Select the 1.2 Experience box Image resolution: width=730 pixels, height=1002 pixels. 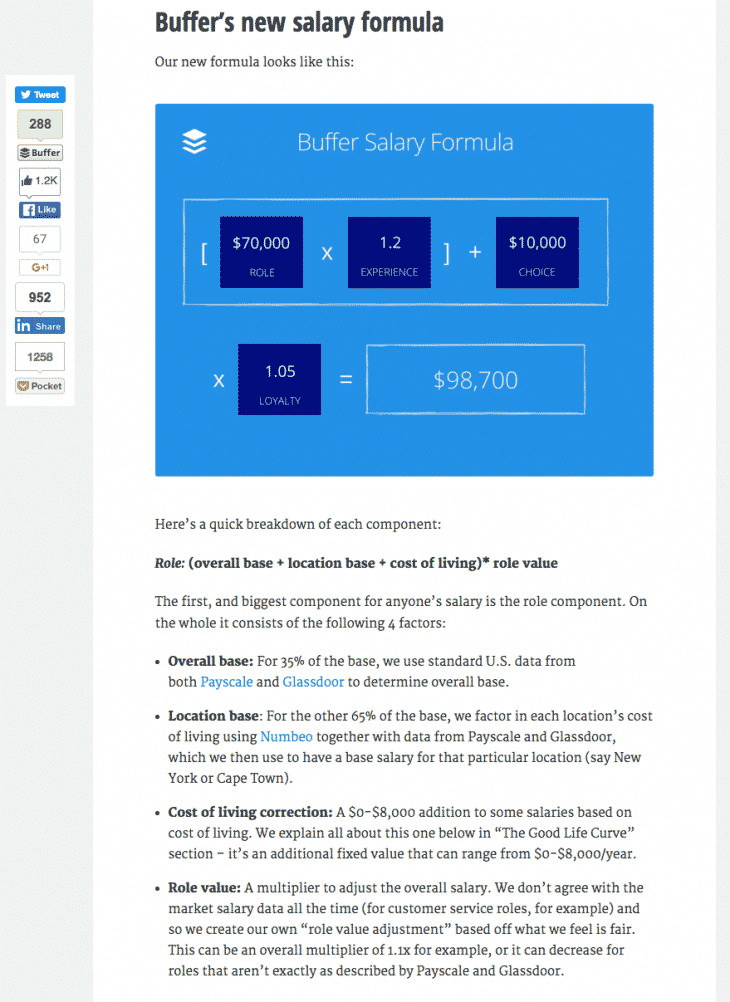click(x=389, y=253)
